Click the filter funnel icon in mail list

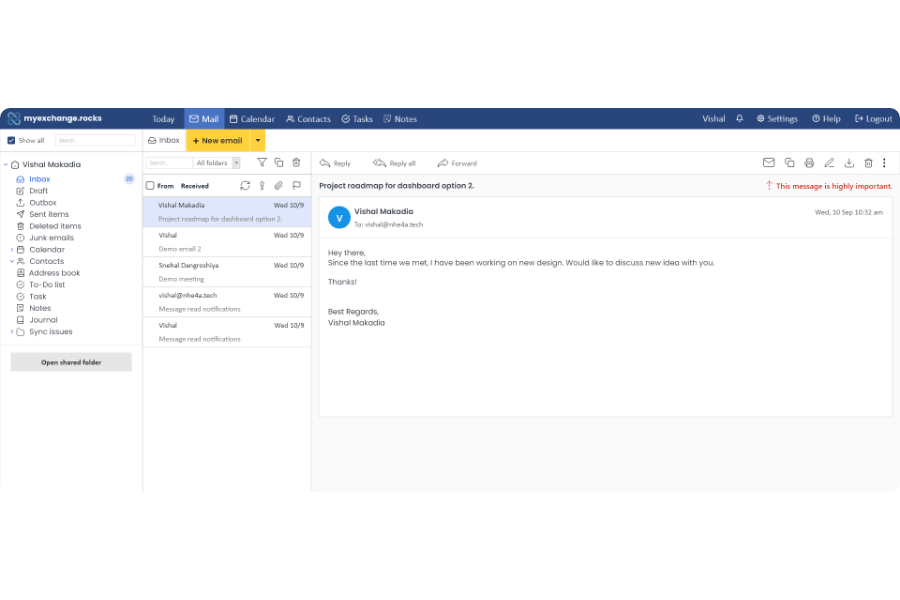click(262, 162)
